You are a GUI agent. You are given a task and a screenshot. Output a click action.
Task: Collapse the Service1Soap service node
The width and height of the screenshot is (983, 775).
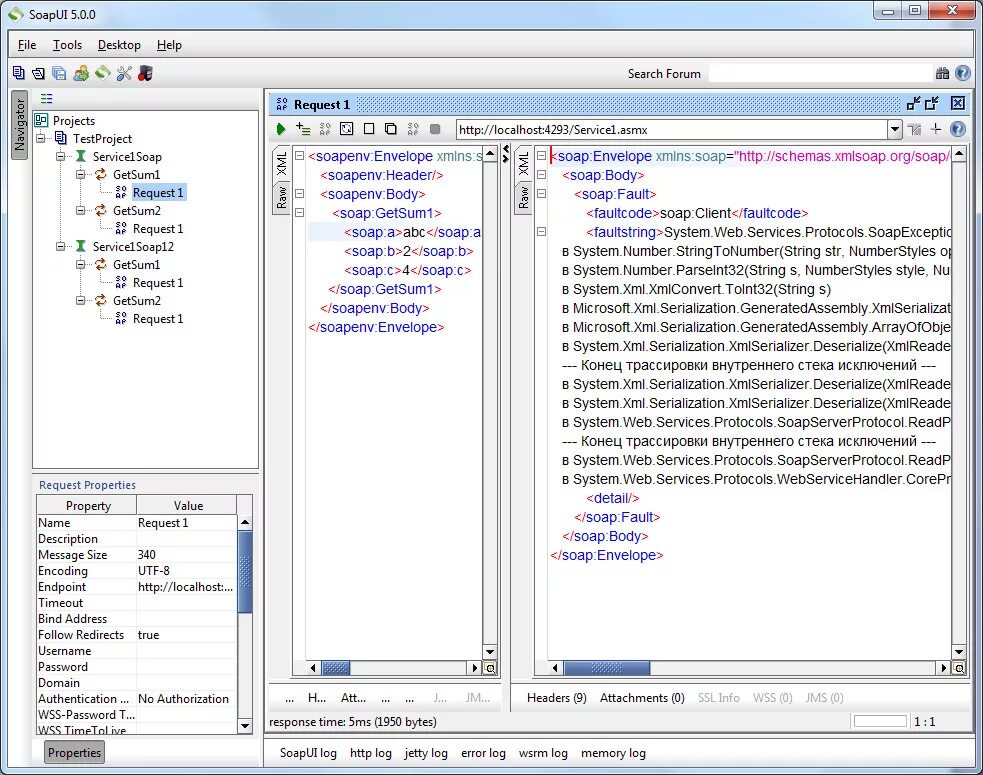[61, 157]
